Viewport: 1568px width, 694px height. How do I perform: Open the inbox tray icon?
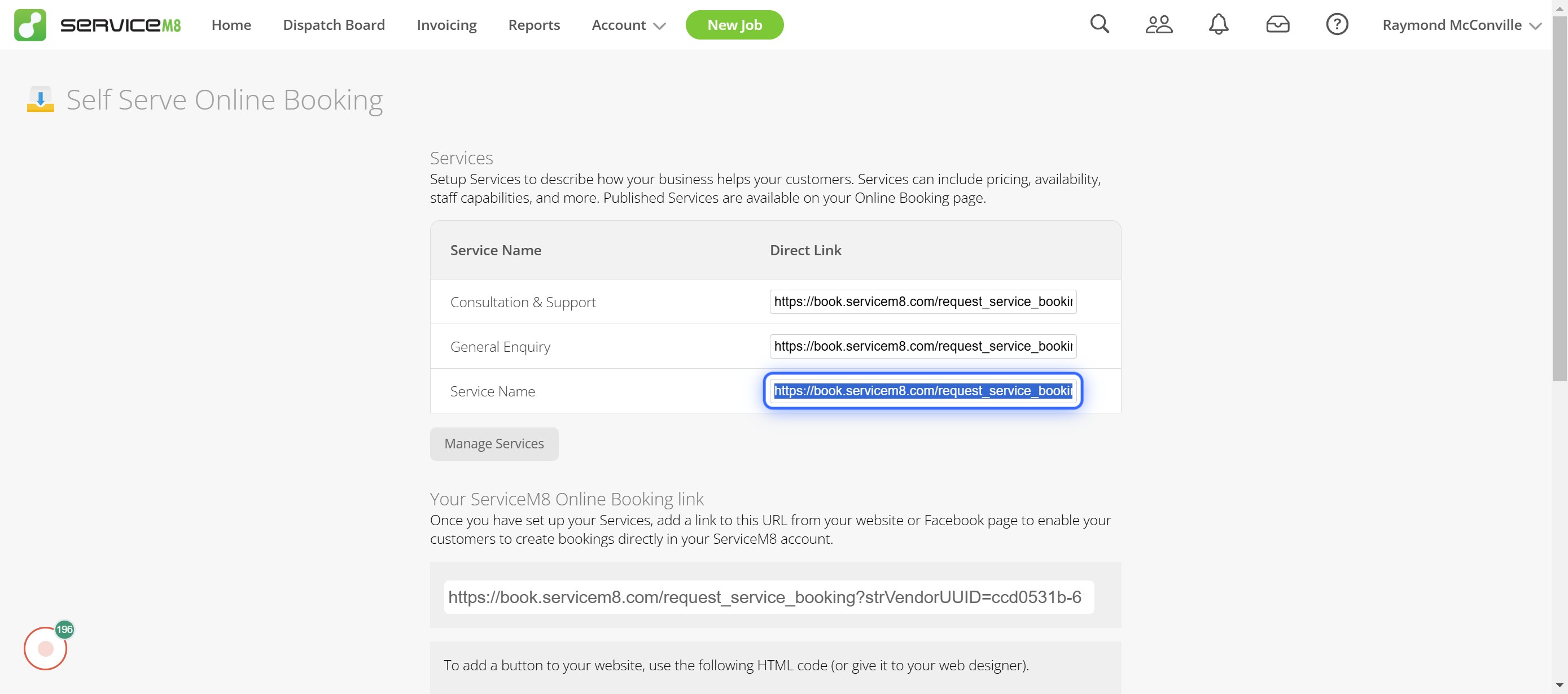click(1278, 24)
